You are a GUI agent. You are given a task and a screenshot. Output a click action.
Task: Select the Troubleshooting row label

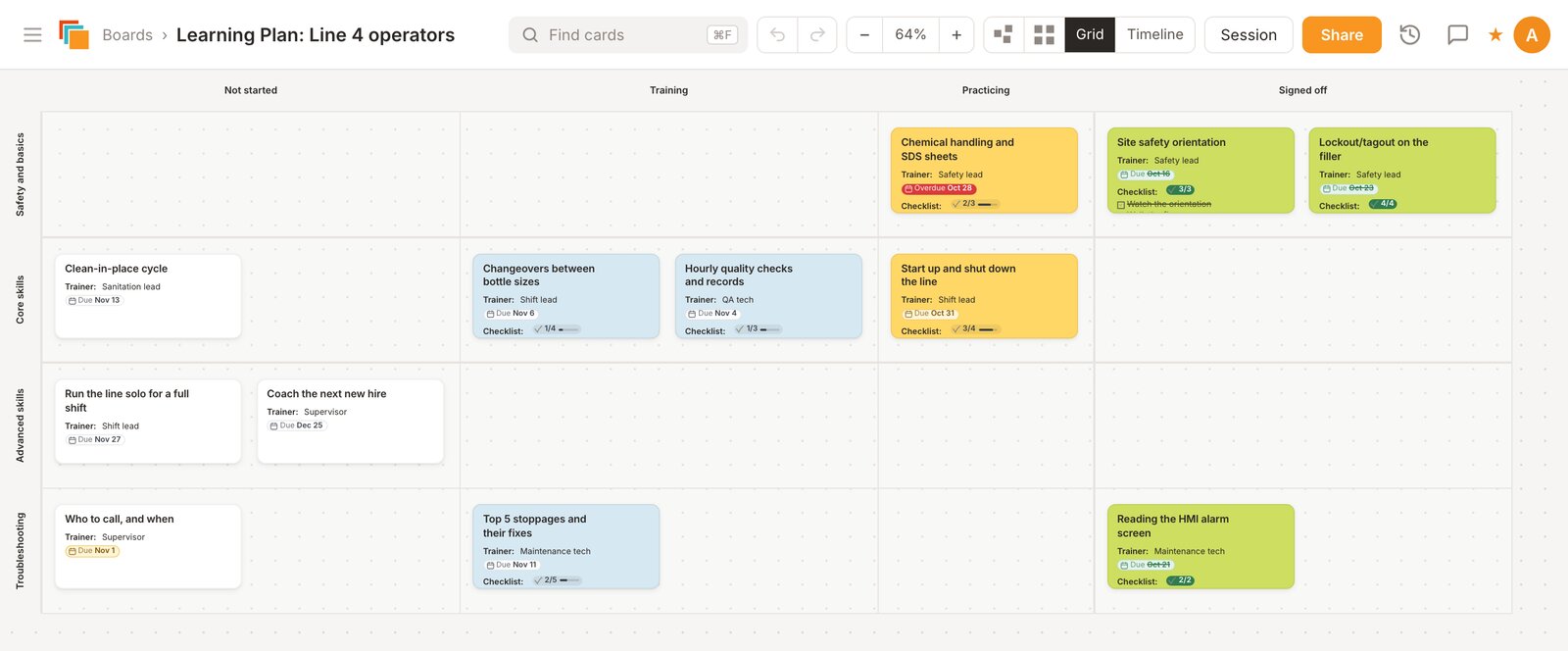21,551
